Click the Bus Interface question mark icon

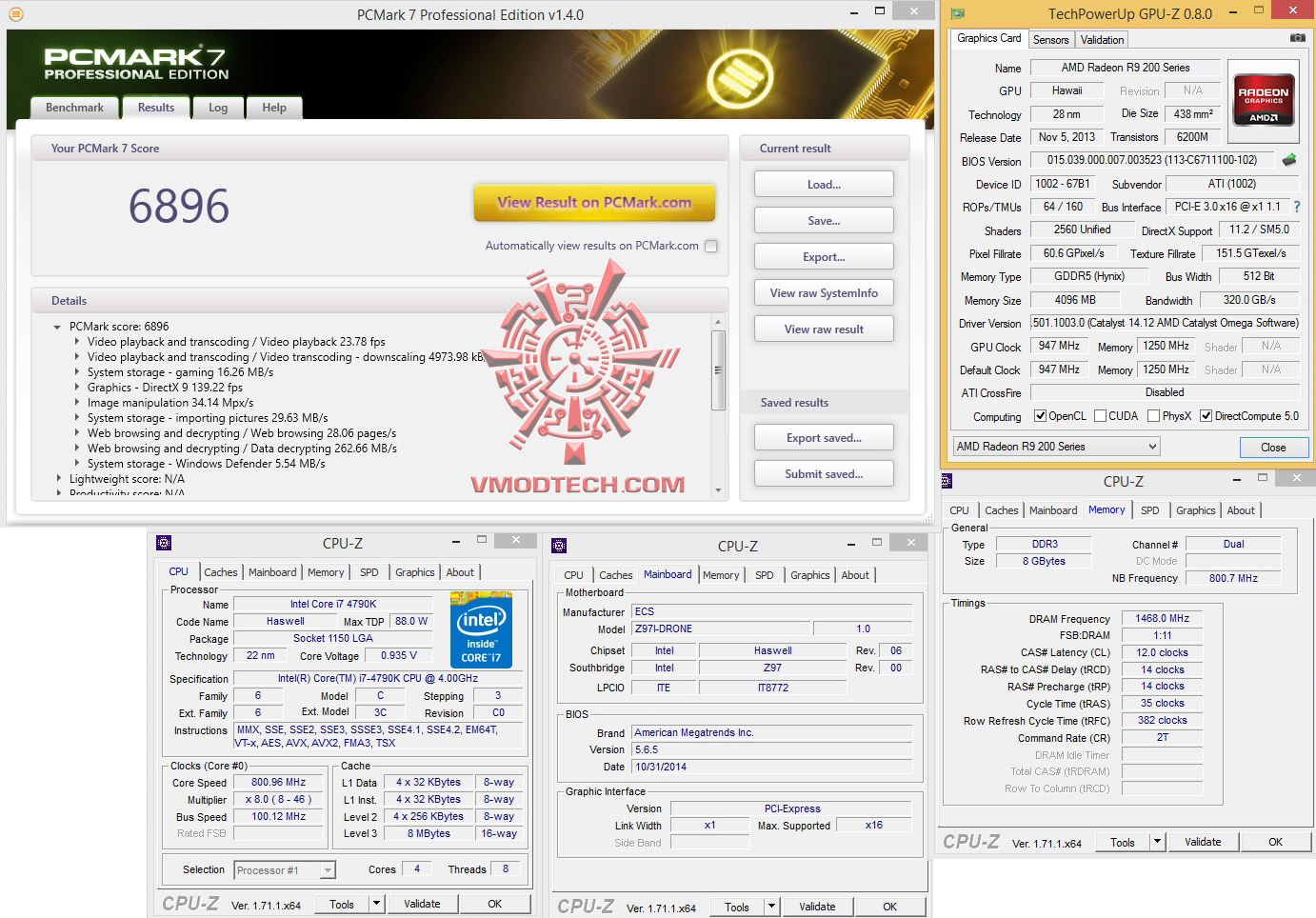pos(1296,207)
